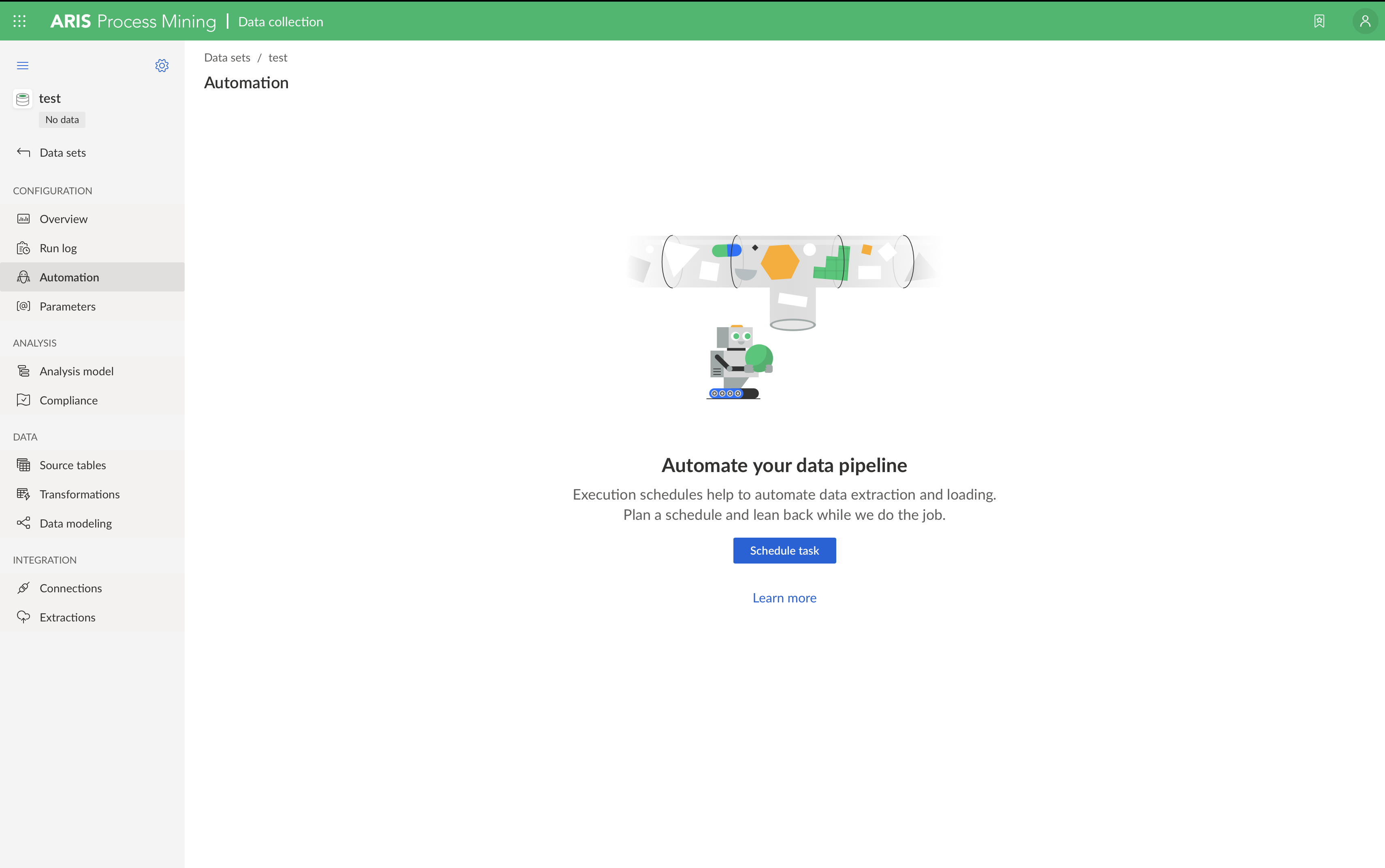Click the Schedule task button
The image size is (1385, 868).
pyautogui.click(x=784, y=551)
